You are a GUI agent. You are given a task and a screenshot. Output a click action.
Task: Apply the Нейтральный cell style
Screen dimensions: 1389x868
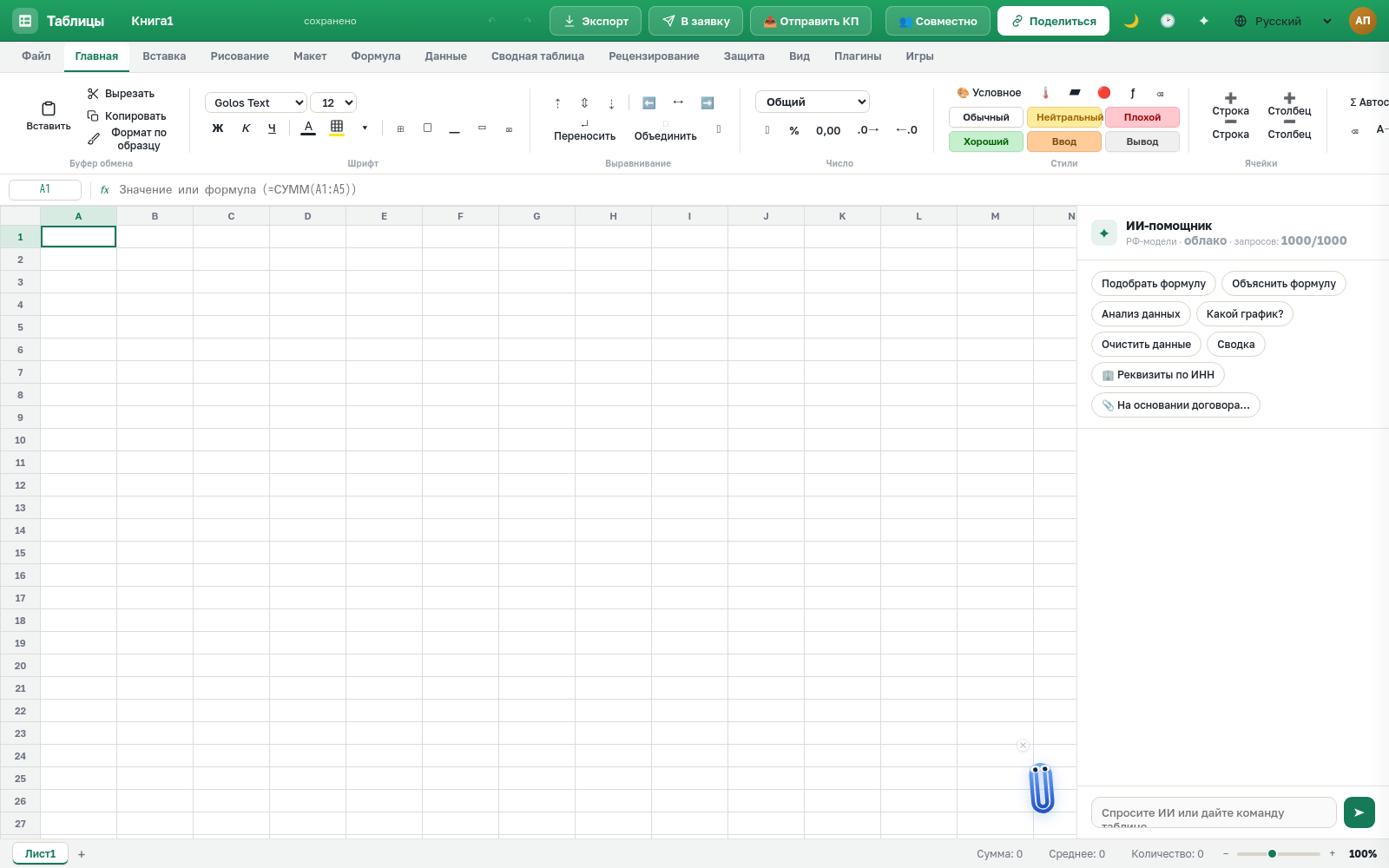[1064, 117]
